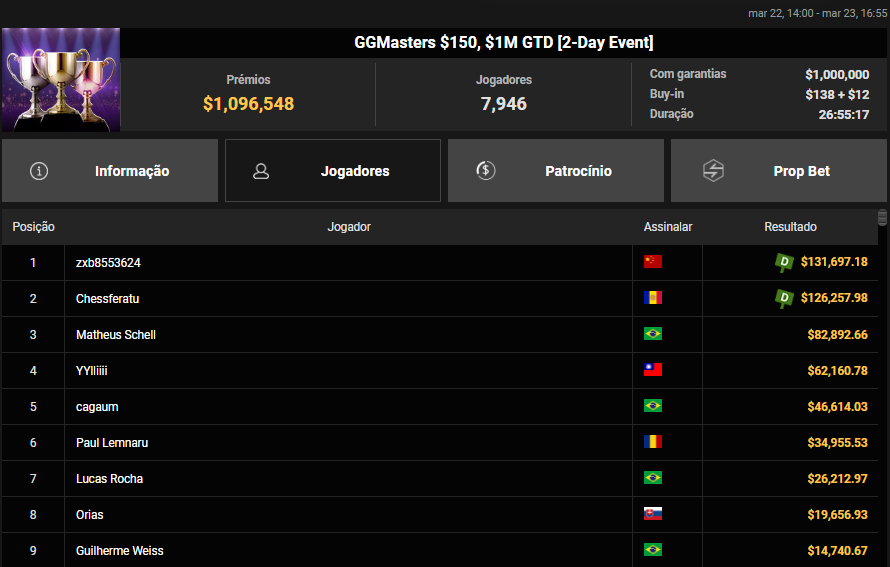Click the Slovakia flag for Orias

(653, 514)
